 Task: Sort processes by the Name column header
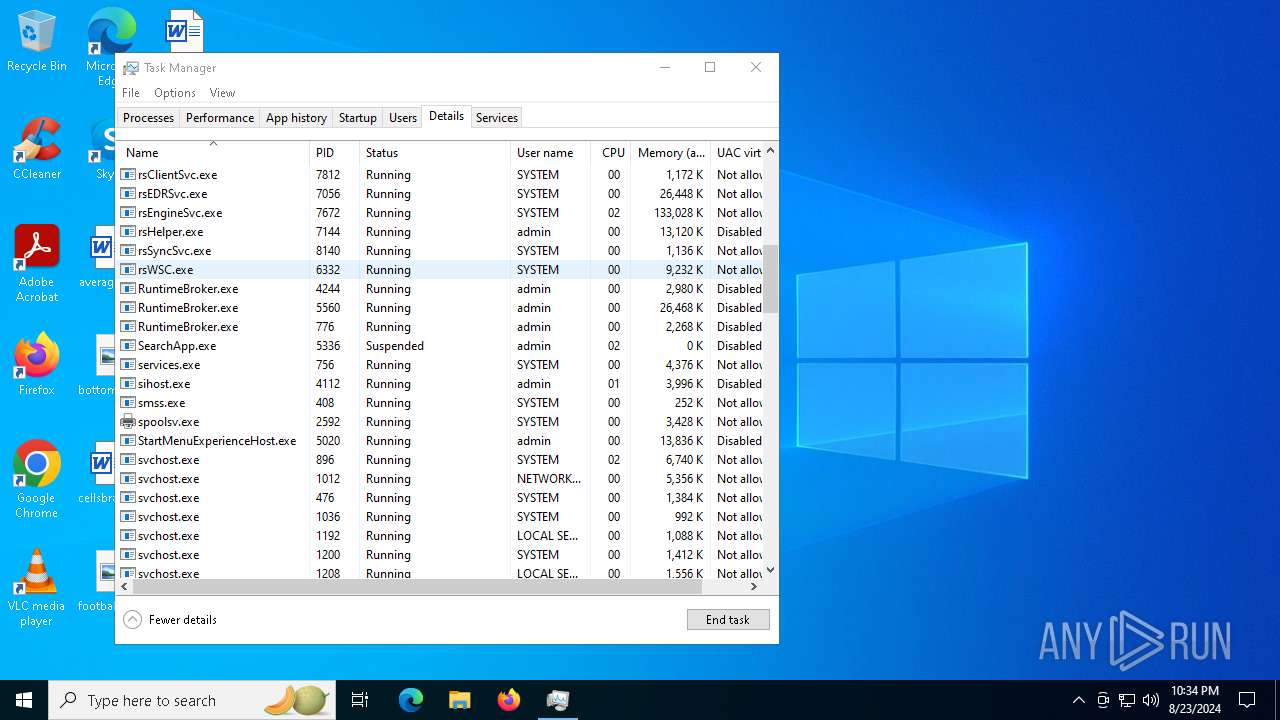212,153
